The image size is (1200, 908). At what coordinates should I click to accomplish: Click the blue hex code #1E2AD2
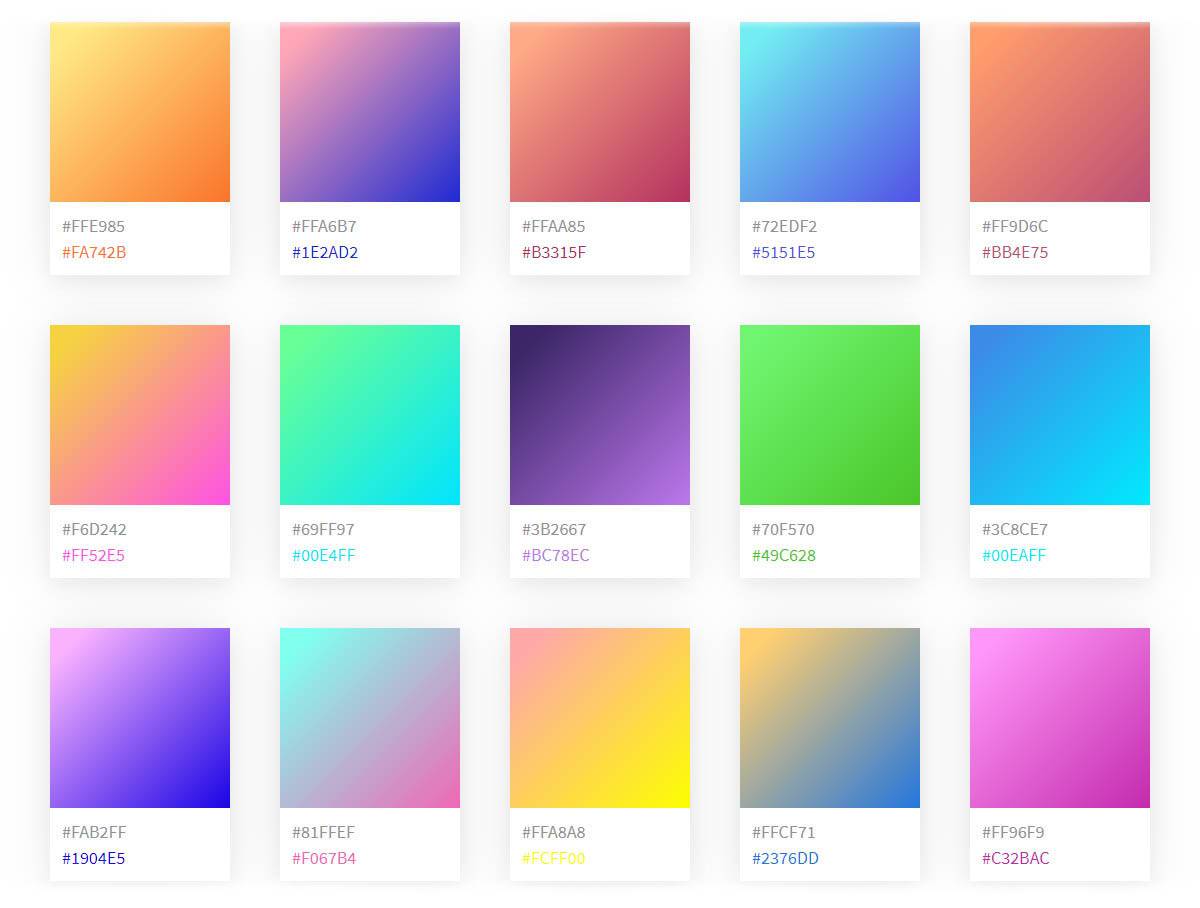pos(325,253)
